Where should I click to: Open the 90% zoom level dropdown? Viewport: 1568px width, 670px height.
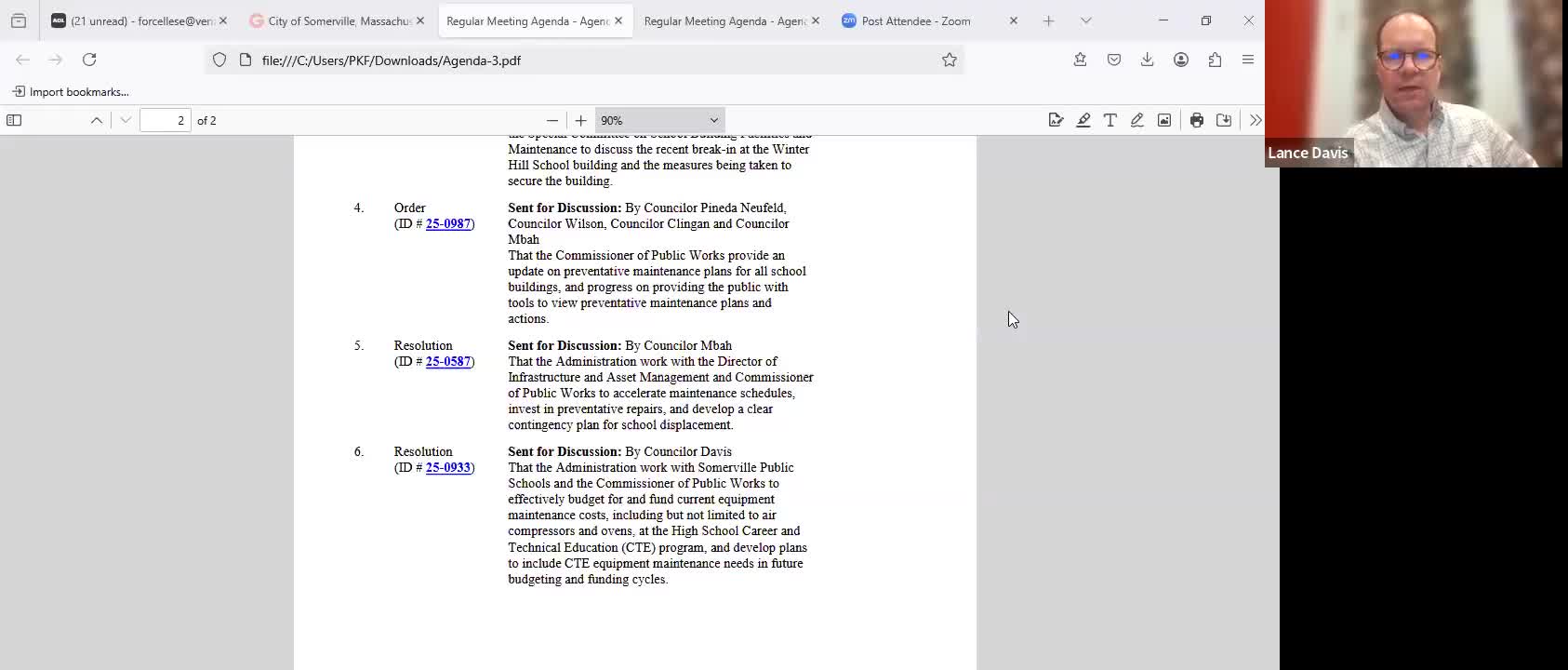point(659,120)
